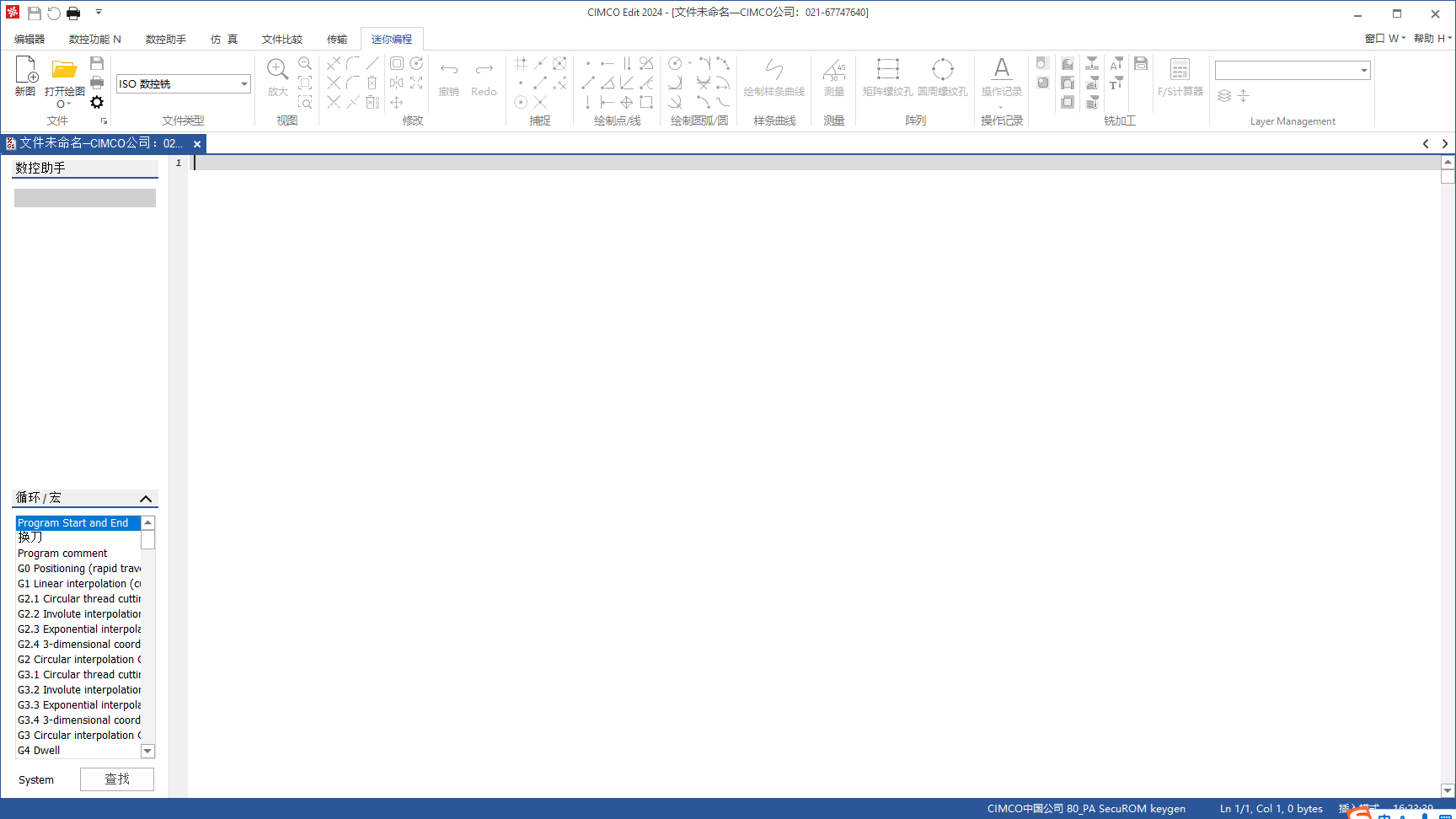Screen dimensions: 1456x819
Task: Click the 查找 button
Action: coord(117,779)
